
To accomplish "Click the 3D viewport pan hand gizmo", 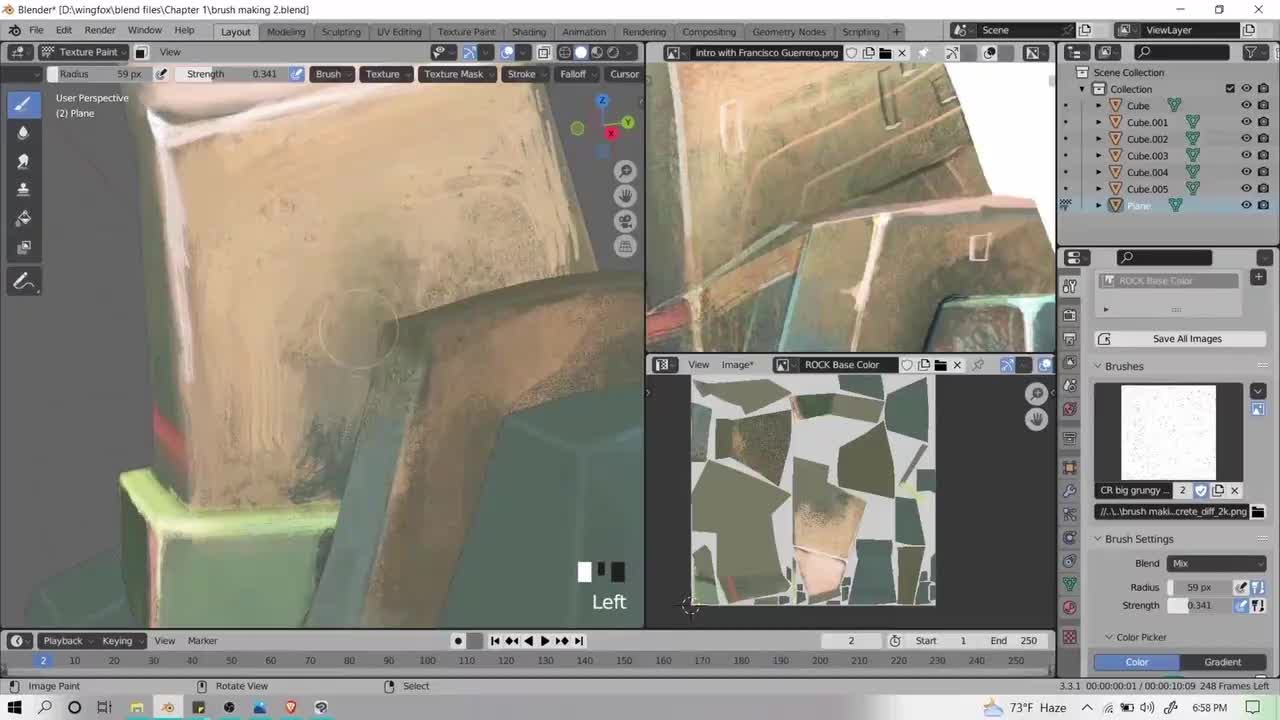I will pyautogui.click(x=625, y=196).
